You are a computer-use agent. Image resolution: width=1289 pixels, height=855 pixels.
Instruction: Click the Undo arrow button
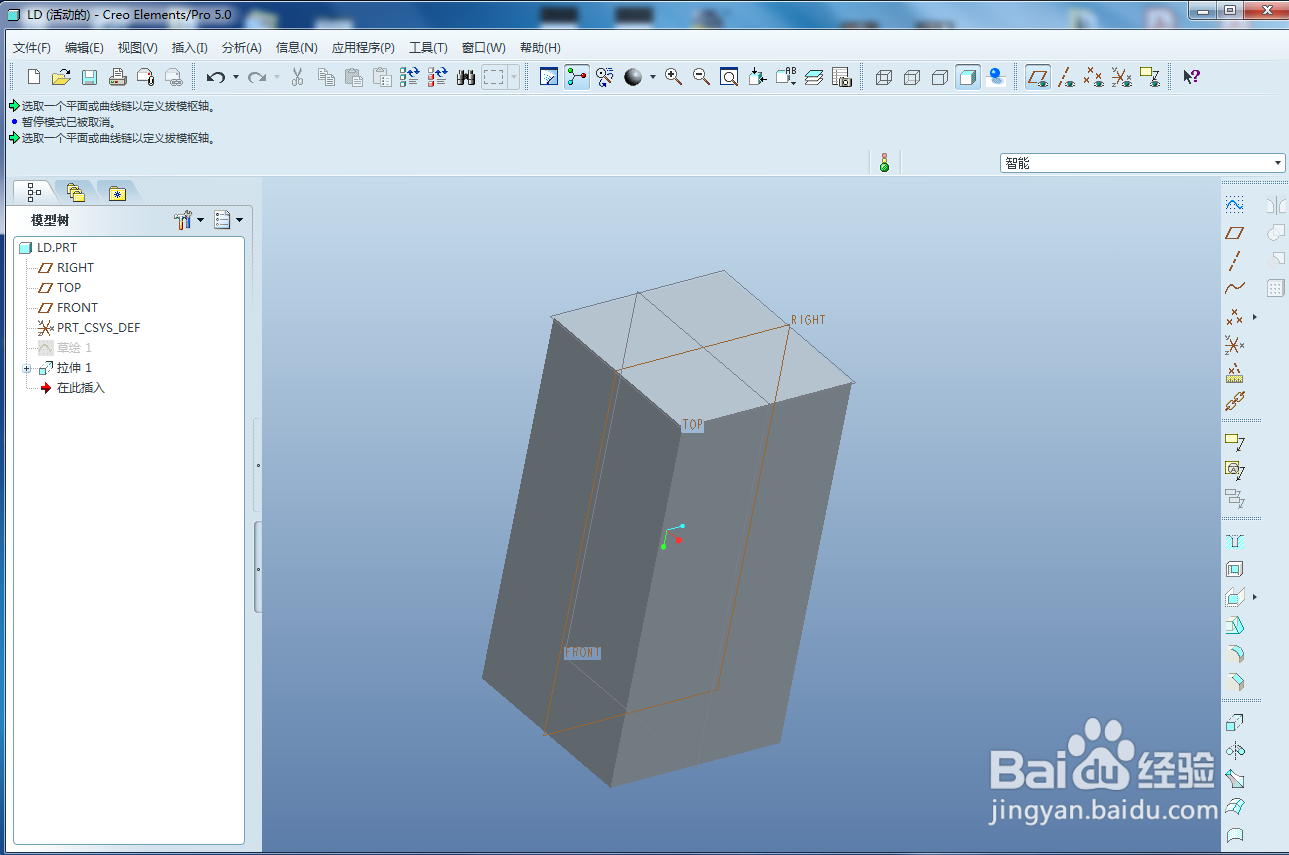[215, 77]
